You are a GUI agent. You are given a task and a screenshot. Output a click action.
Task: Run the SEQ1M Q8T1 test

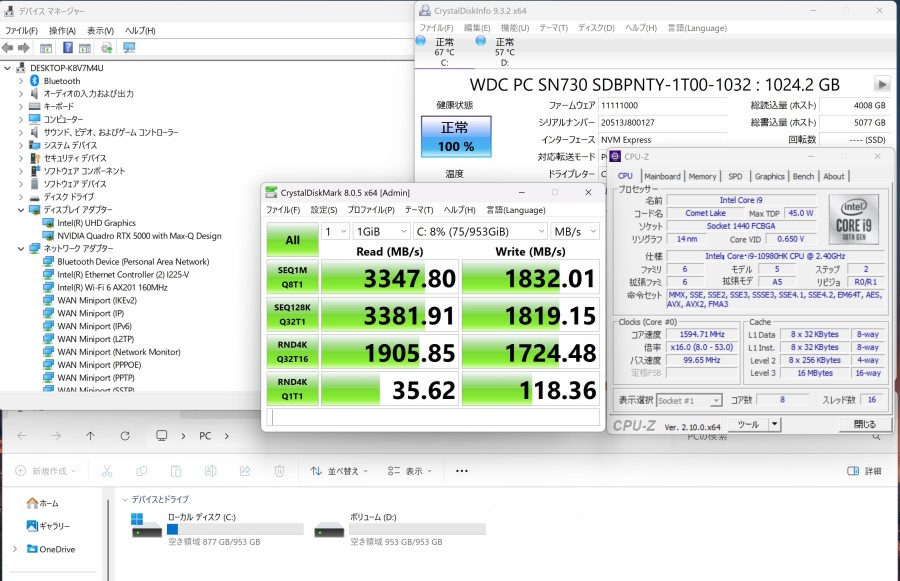(293, 277)
